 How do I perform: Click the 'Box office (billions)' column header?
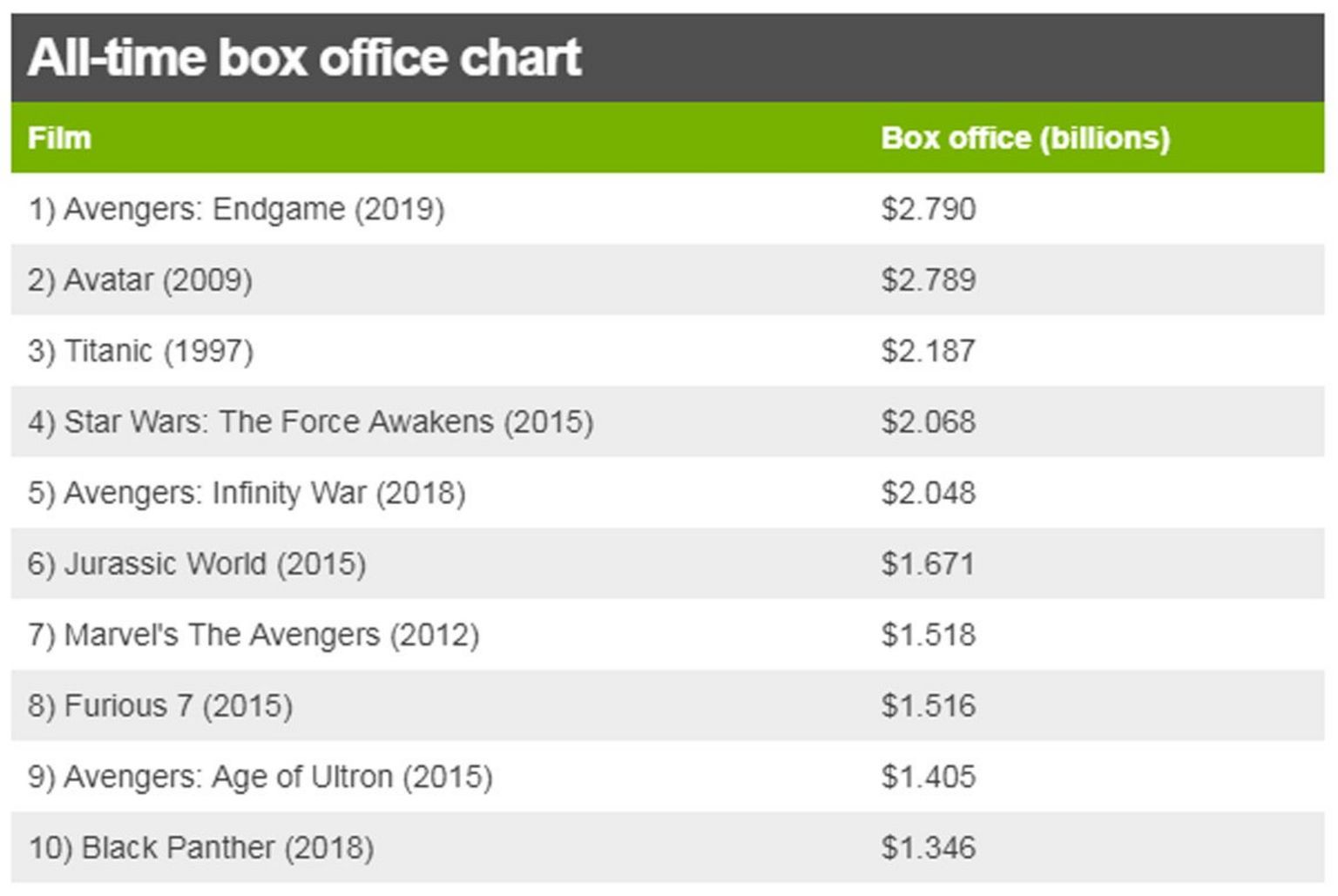1024,138
